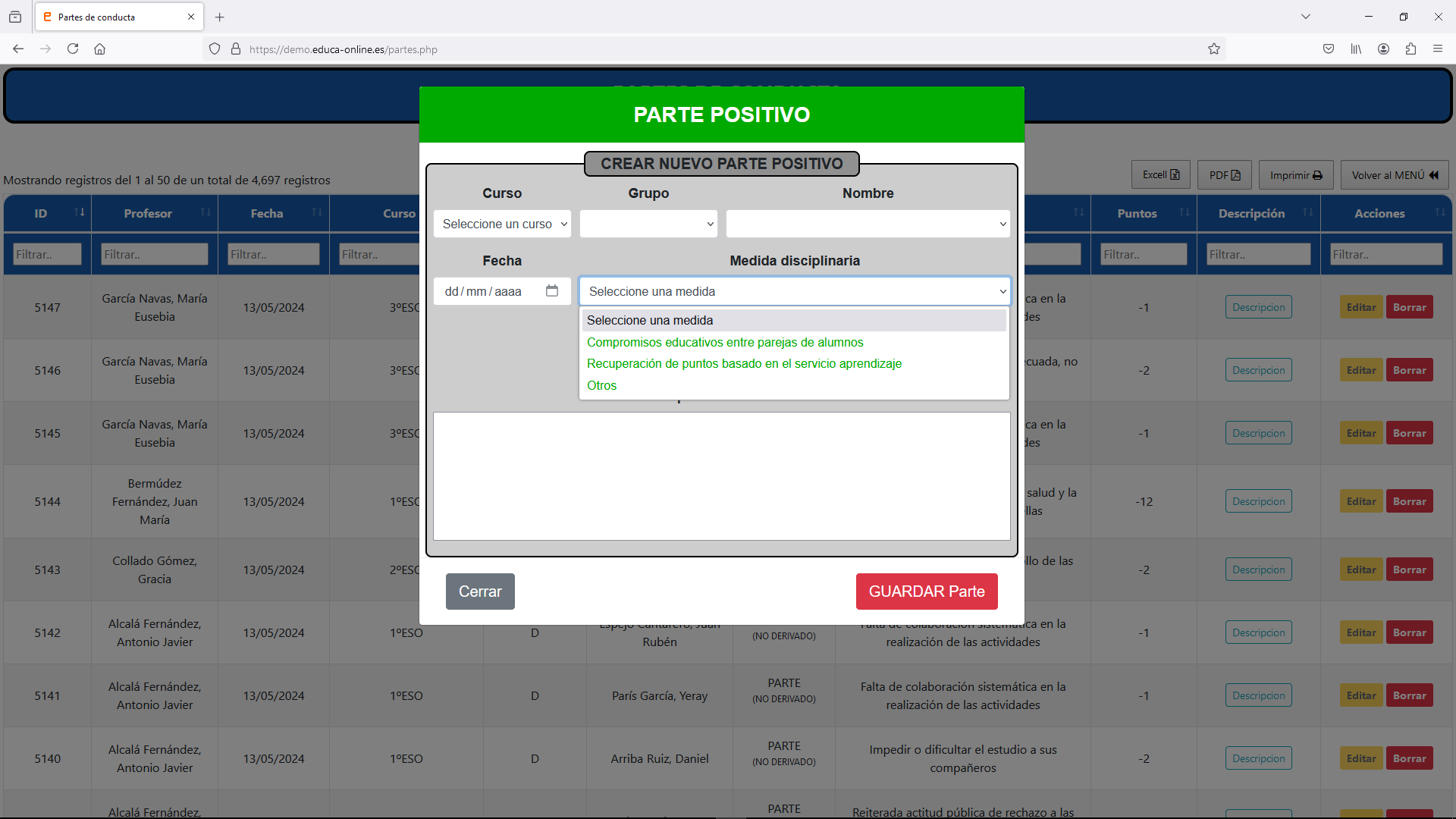
Task: Expand the Curso dropdown
Action: coord(502,224)
